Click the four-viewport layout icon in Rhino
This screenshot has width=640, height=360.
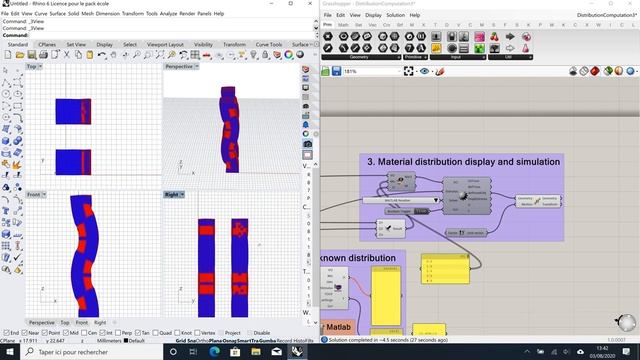pos(195,55)
